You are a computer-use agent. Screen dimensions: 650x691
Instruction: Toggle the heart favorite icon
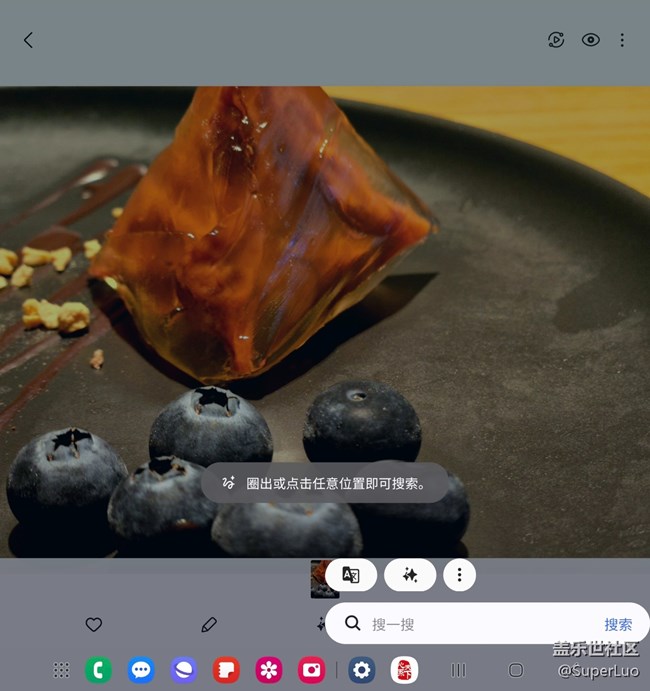click(x=94, y=624)
